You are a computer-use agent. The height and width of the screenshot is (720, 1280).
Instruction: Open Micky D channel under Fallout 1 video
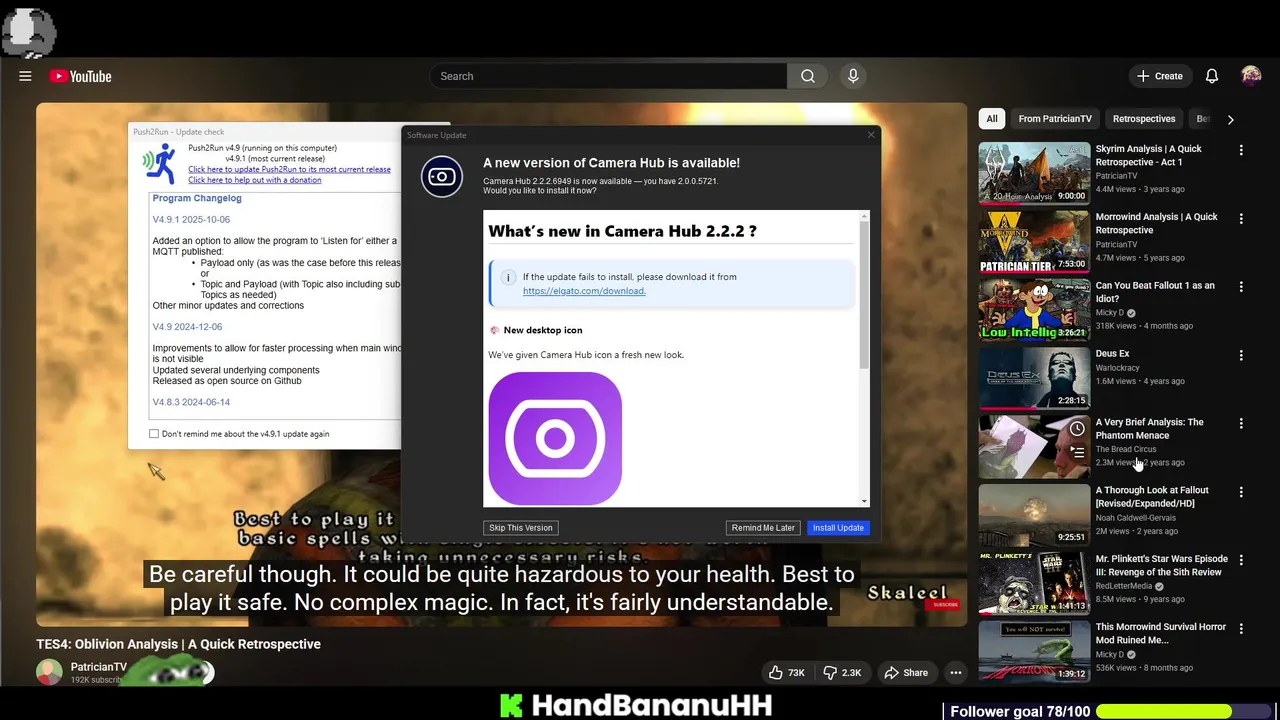1109,313
